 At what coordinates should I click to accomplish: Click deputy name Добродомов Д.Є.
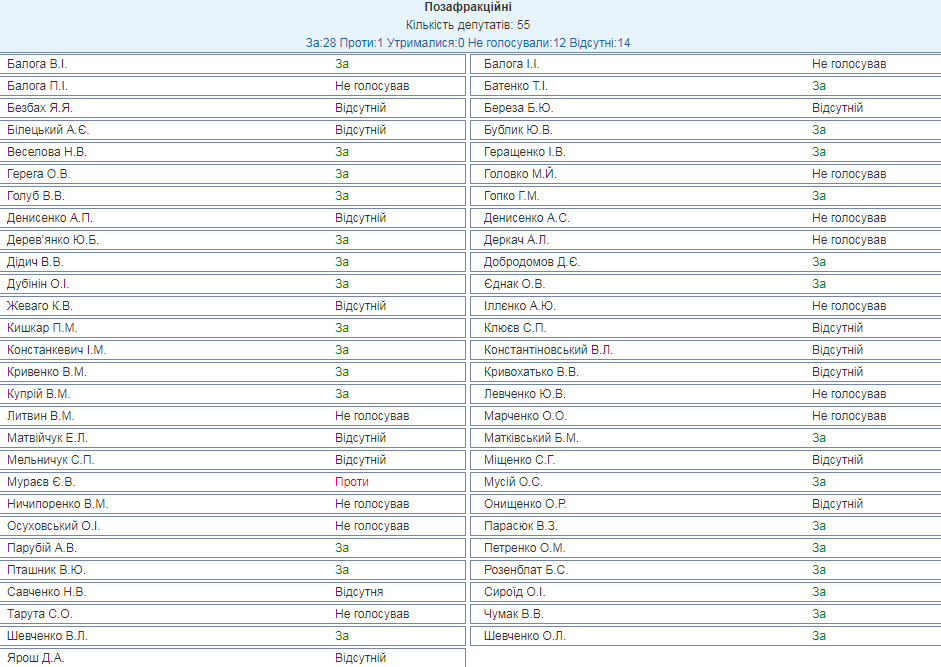pos(532,262)
